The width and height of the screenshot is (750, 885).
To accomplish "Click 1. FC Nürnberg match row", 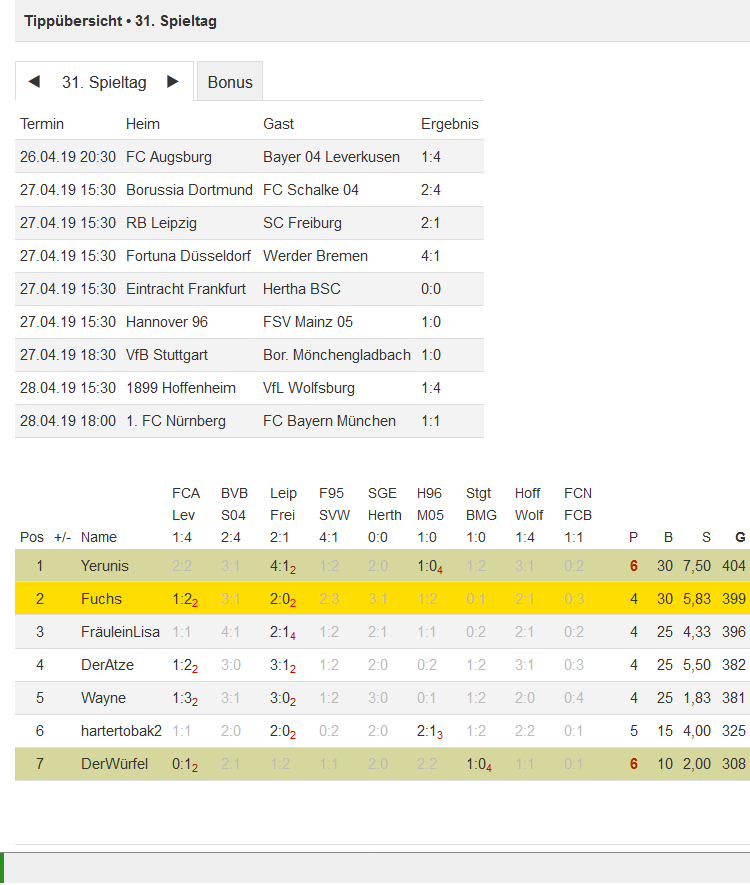I will point(249,420).
